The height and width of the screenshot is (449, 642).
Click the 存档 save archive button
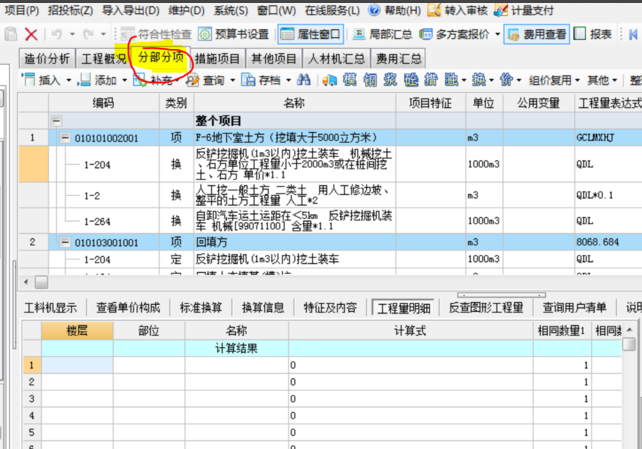pyautogui.click(x=262, y=80)
